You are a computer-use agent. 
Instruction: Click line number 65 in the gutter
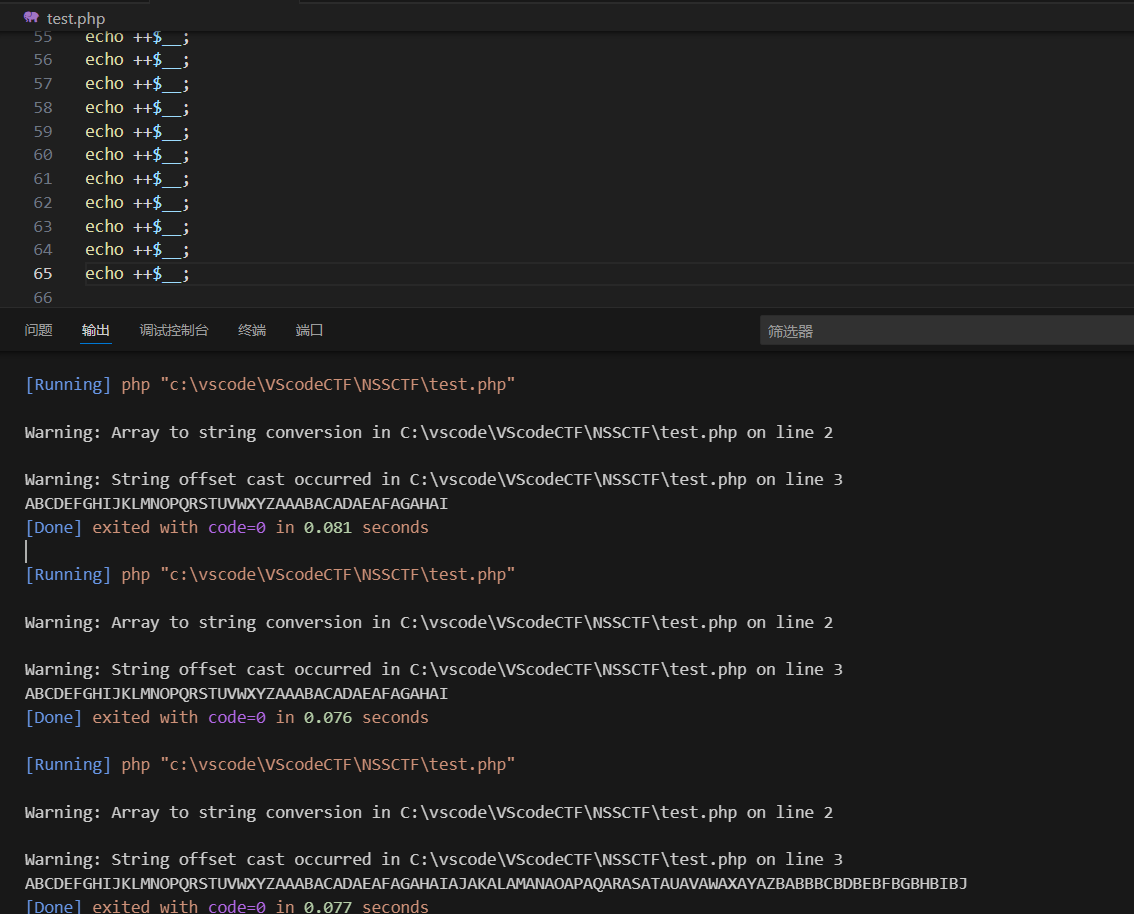pyautogui.click(x=42, y=274)
